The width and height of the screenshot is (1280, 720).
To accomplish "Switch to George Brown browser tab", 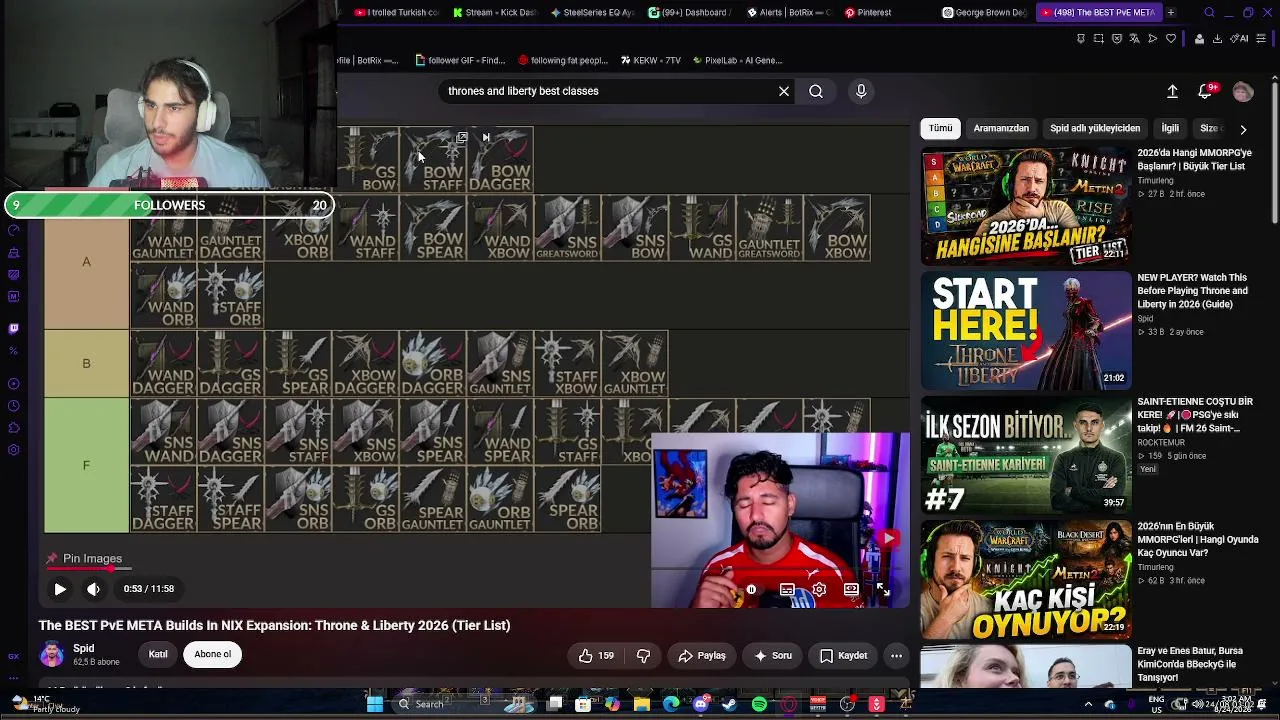I will coord(984,13).
